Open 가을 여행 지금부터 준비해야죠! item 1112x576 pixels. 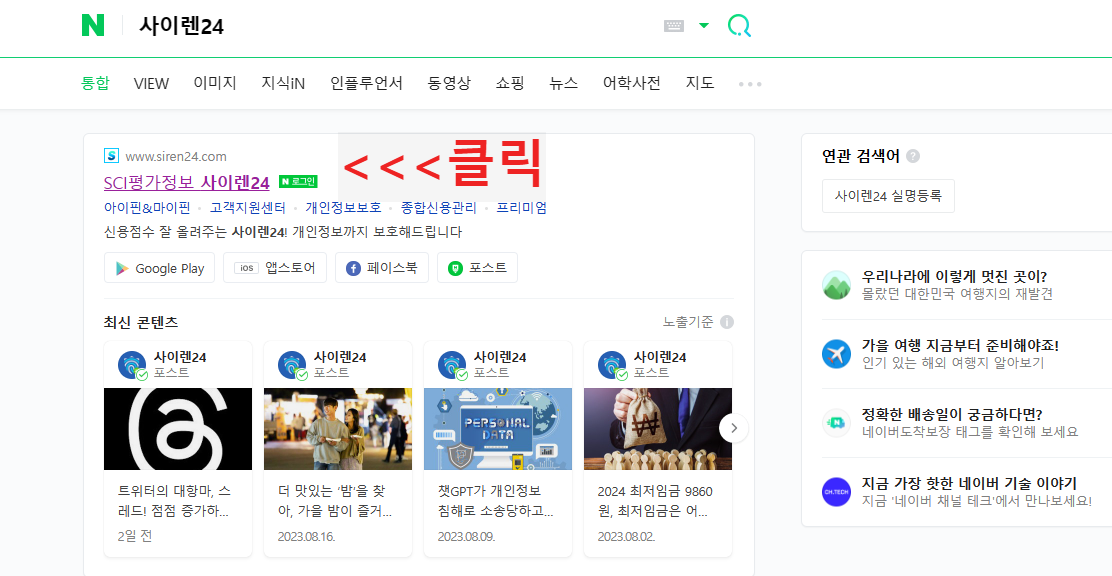(x=960, y=345)
